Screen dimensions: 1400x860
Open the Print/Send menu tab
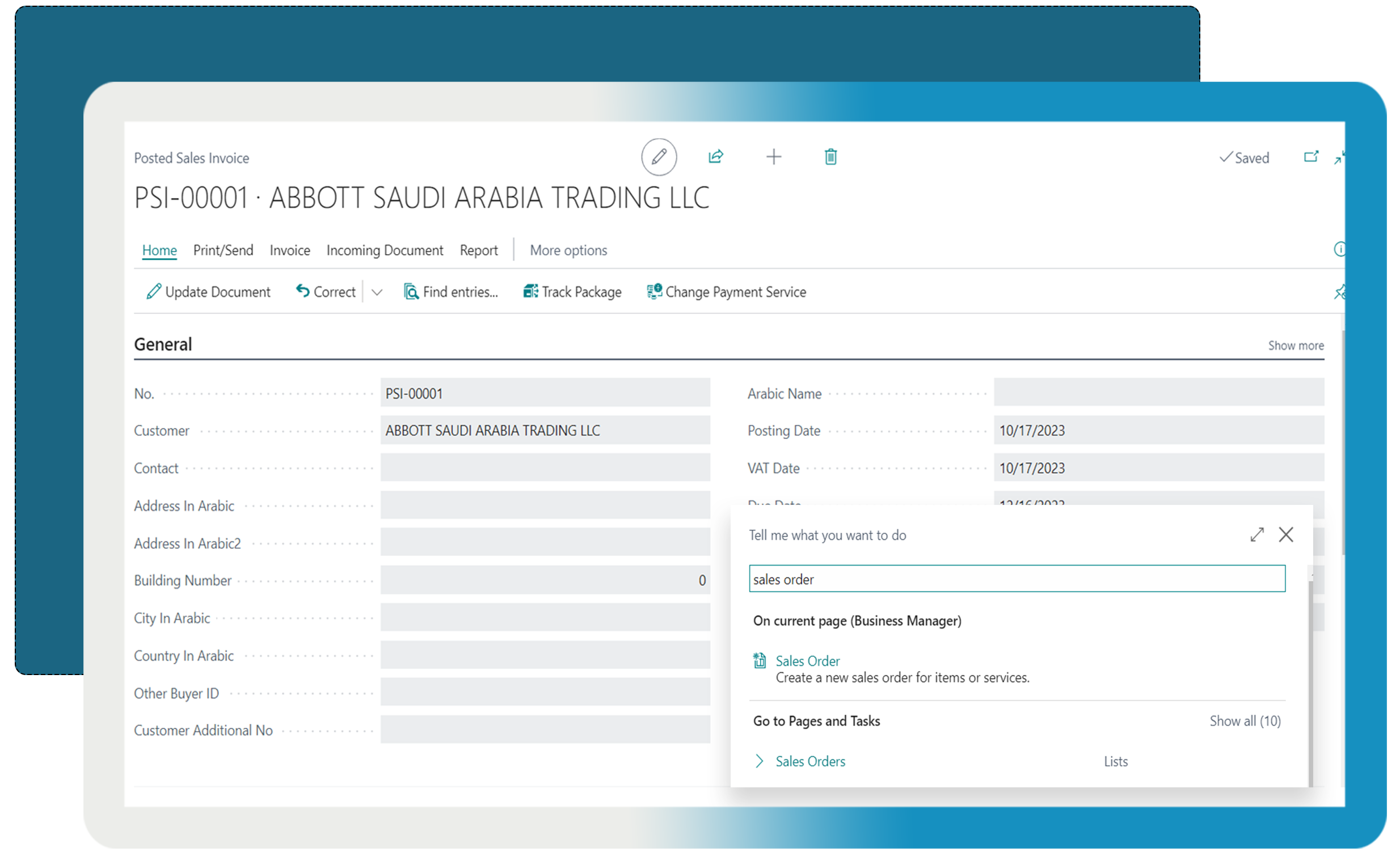[223, 250]
